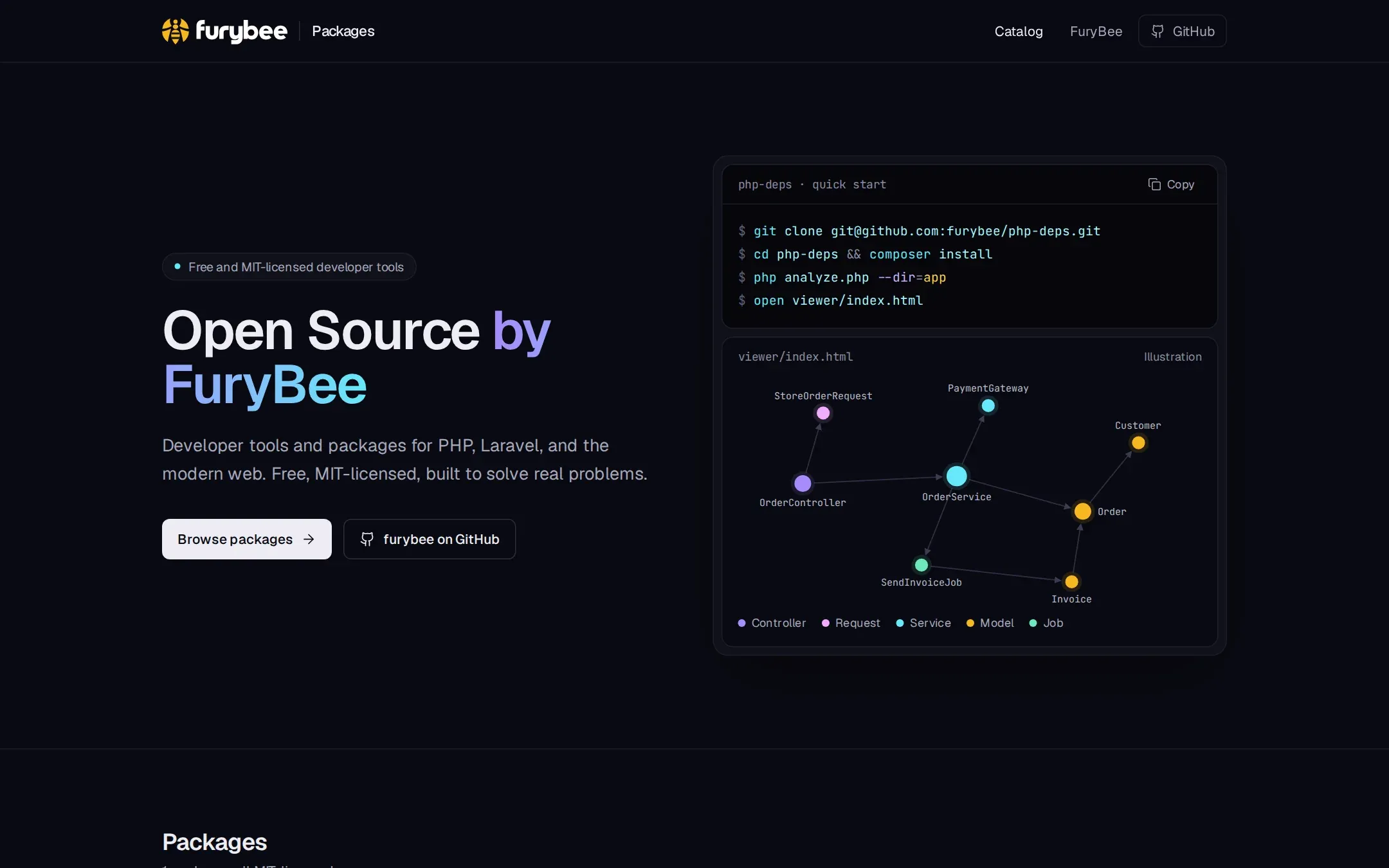Click the Model legend label
This screenshot has height=868, width=1389.
click(x=997, y=623)
